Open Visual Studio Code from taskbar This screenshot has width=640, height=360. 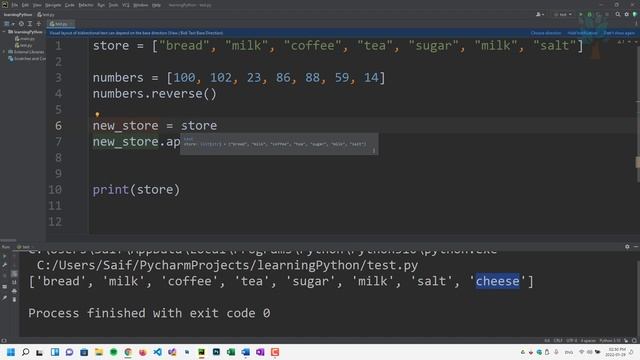158,352
